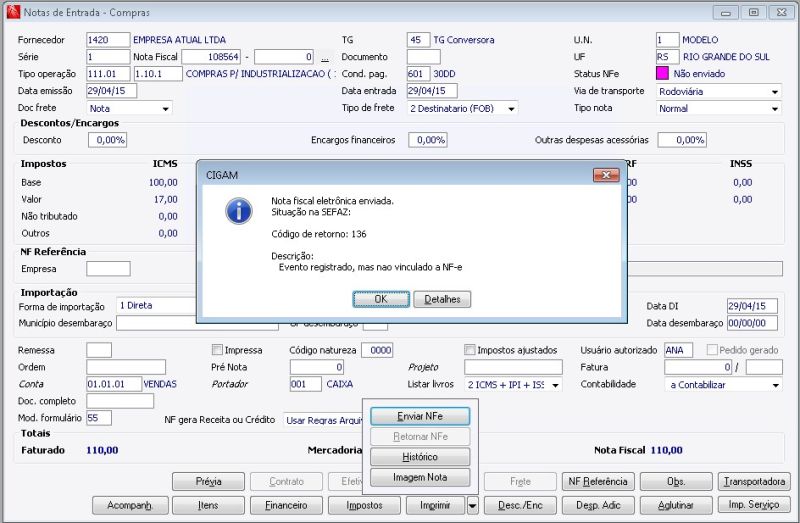Click the Usuário autorizado field ANA
This screenshot has width=800, height=523.
point(679,350)
